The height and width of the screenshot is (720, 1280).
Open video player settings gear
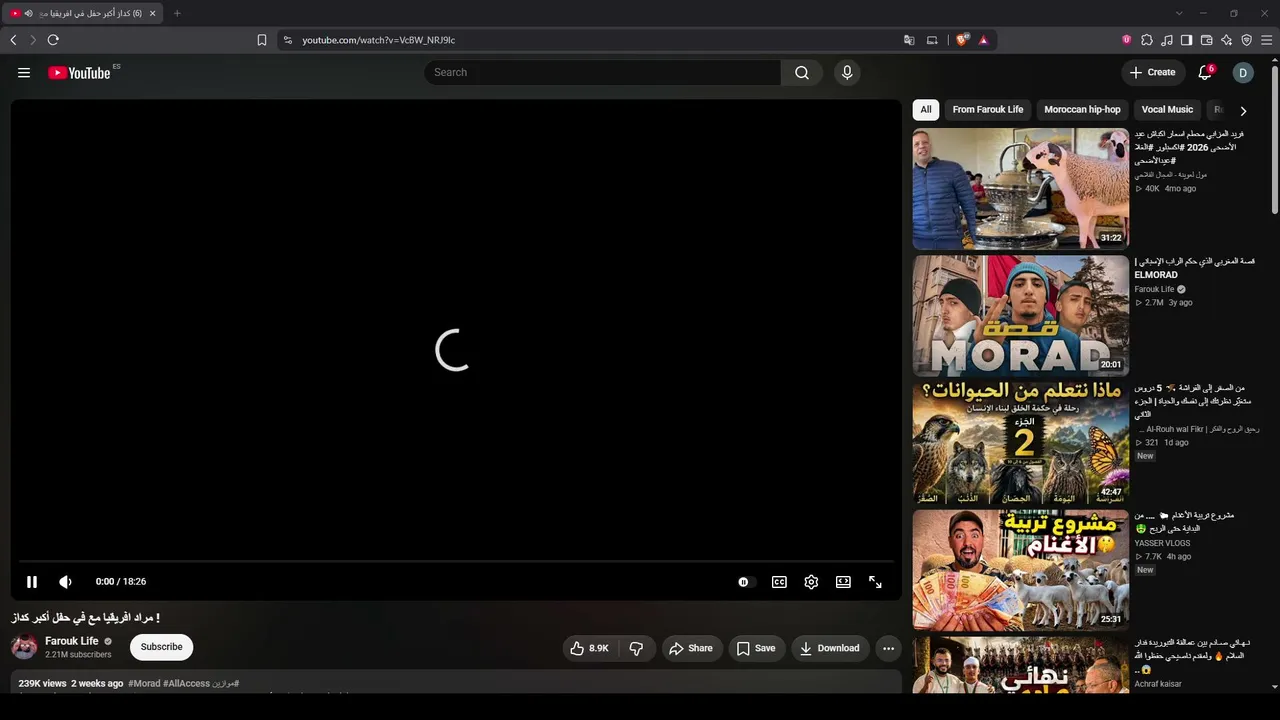coord(811,582)
